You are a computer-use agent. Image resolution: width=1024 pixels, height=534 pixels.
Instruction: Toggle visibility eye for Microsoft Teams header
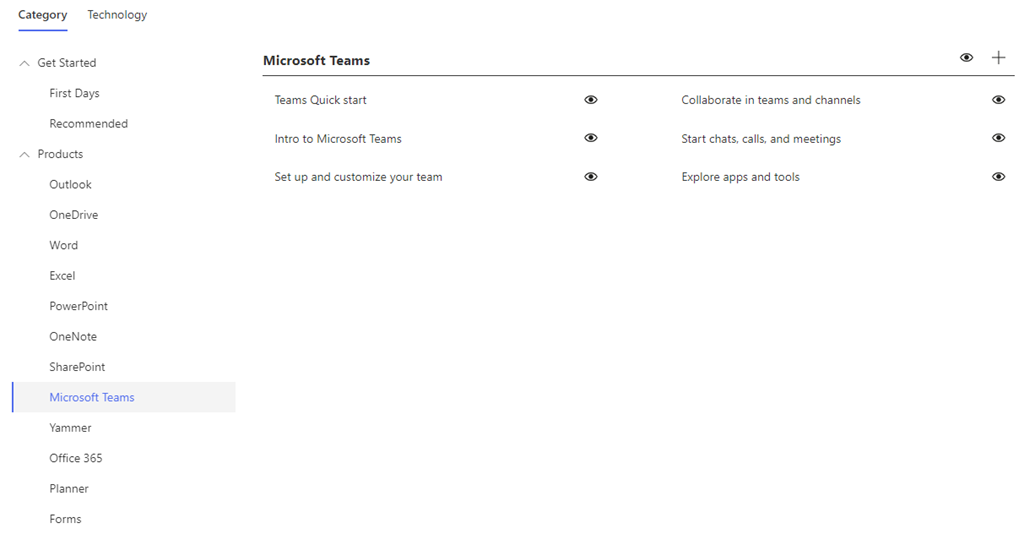pos(966,58)
